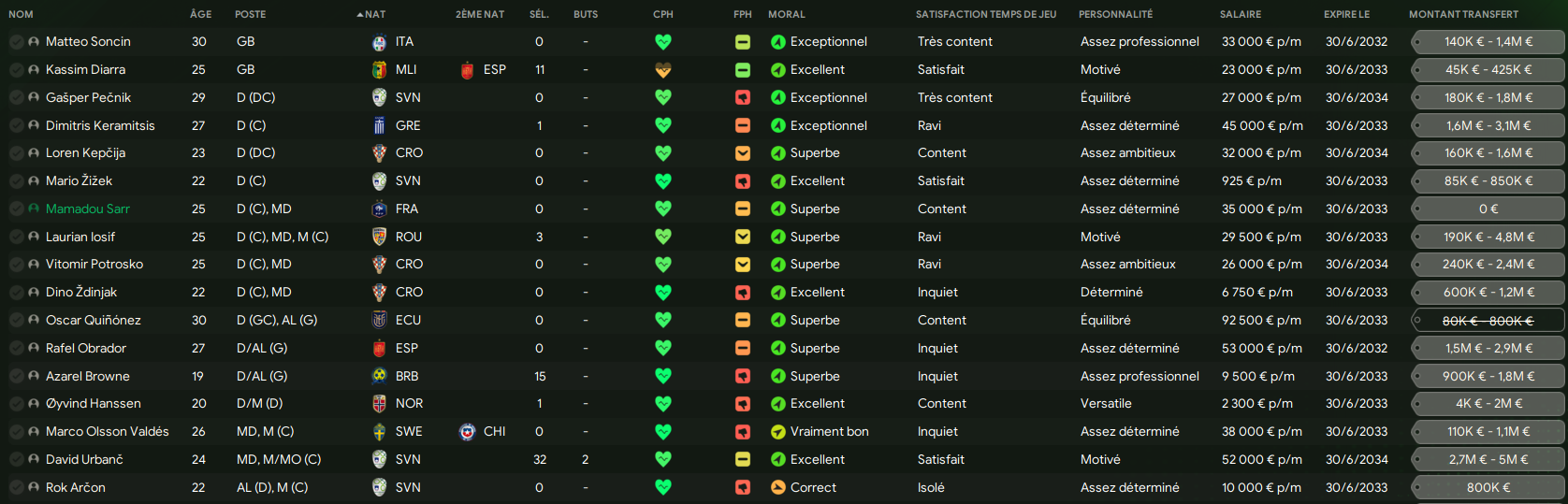Open Mamadou Sarr's player profile link

tap(88, 209)
